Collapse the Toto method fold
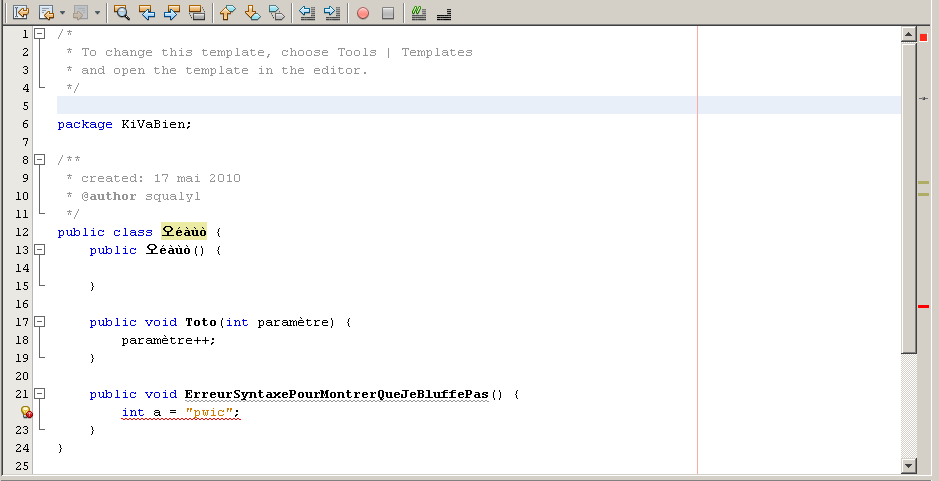This screenshot has width=939, height=481. click(39, 322)
